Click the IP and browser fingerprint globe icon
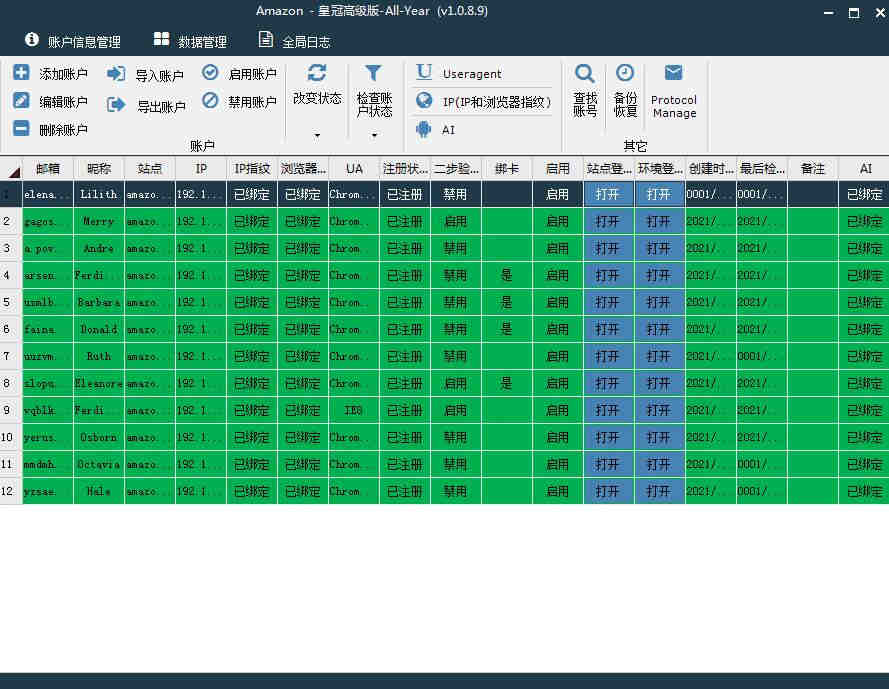The image size is (889, 689). pyautogui.click(x=424, y=100)
